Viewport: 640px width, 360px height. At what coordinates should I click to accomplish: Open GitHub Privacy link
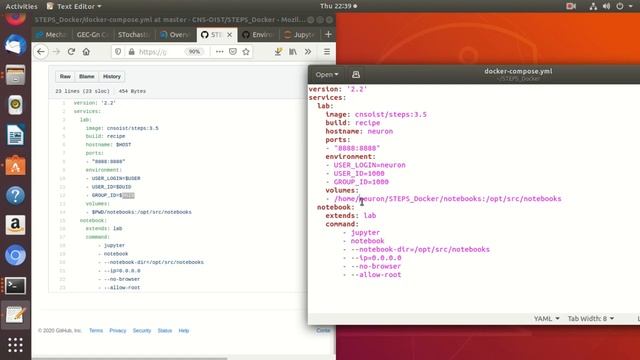click(x=118, y=331)
